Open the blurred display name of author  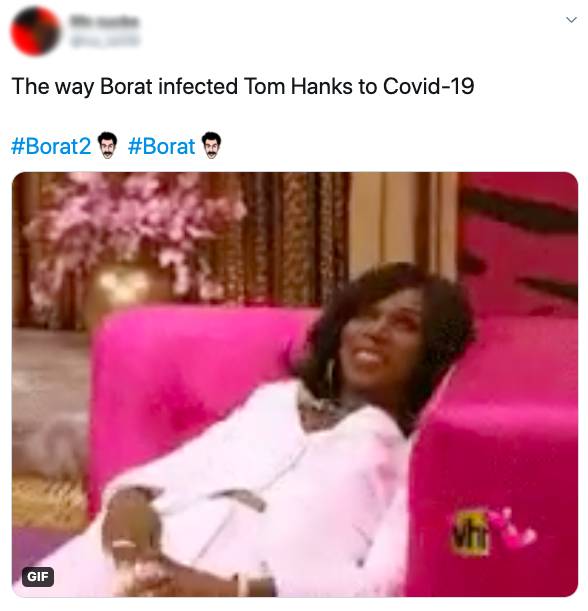[x=103, y=21]
